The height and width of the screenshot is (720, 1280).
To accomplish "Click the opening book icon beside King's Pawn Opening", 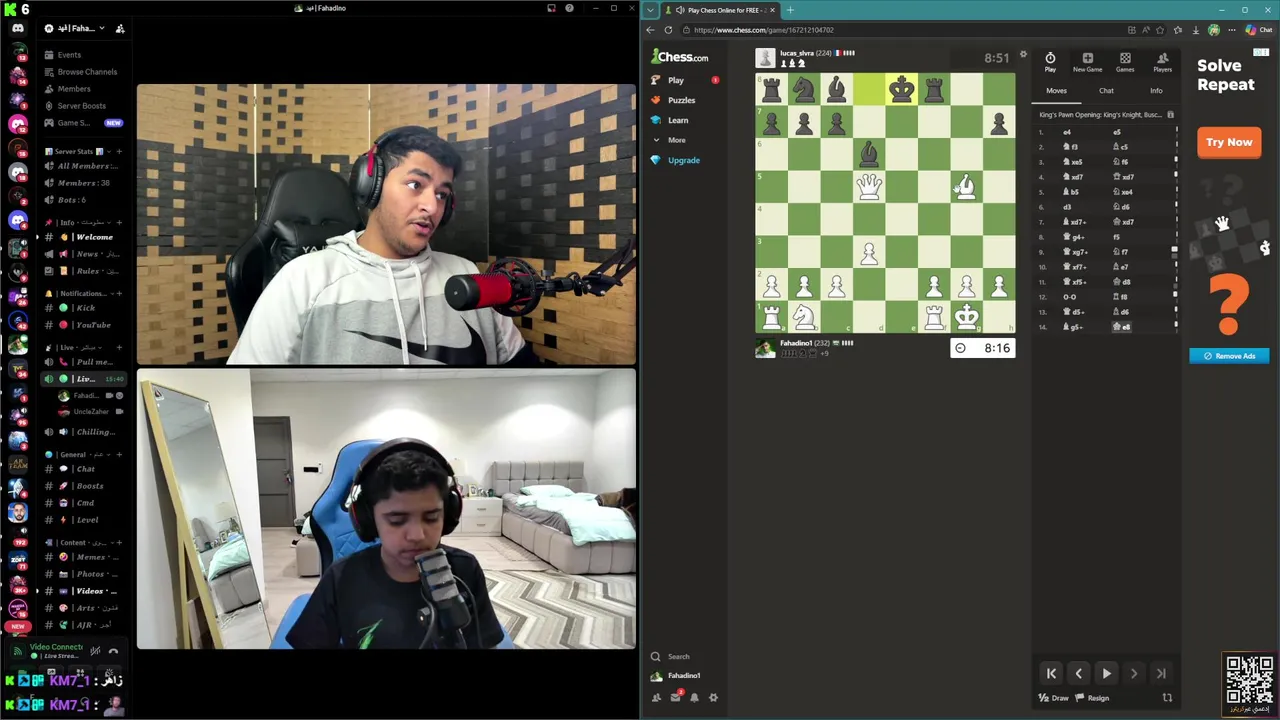I will click(x=1170, y=115).
